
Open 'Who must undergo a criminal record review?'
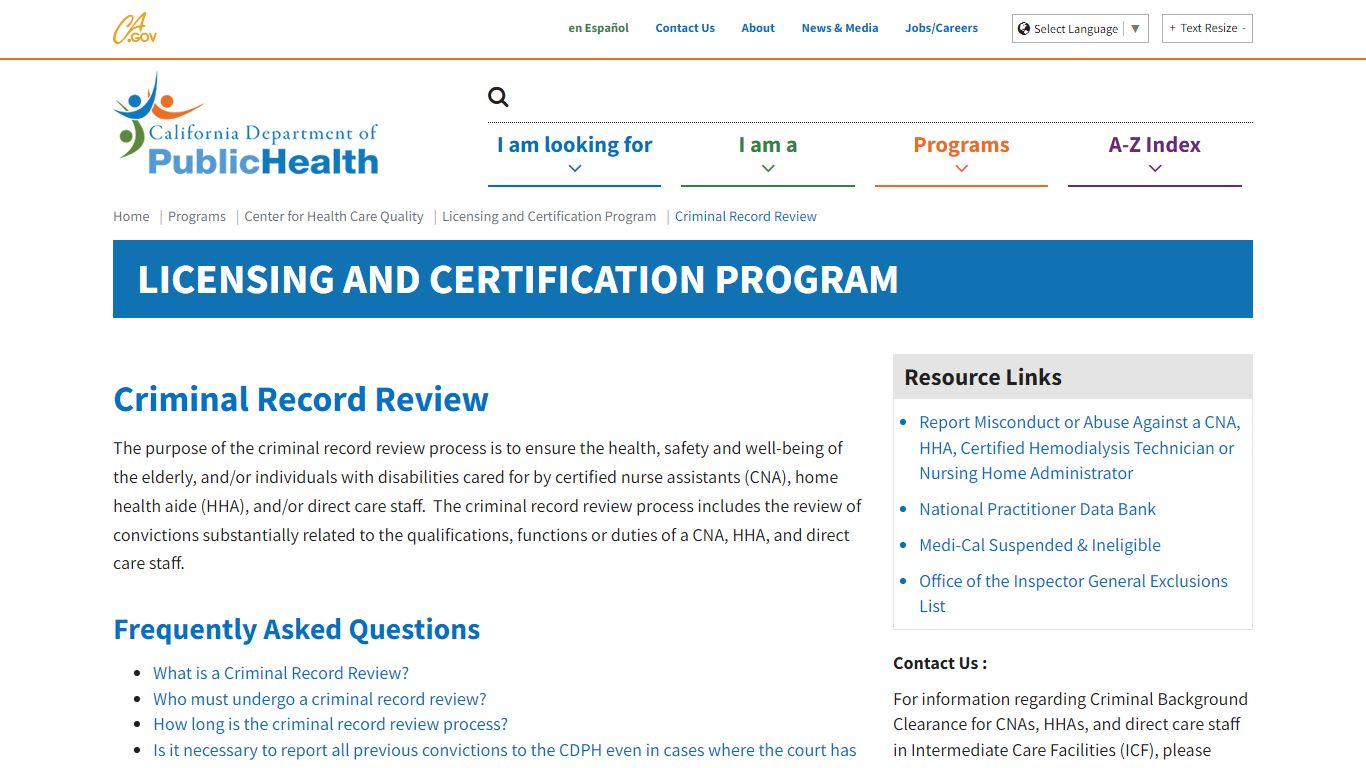point(320,699)
